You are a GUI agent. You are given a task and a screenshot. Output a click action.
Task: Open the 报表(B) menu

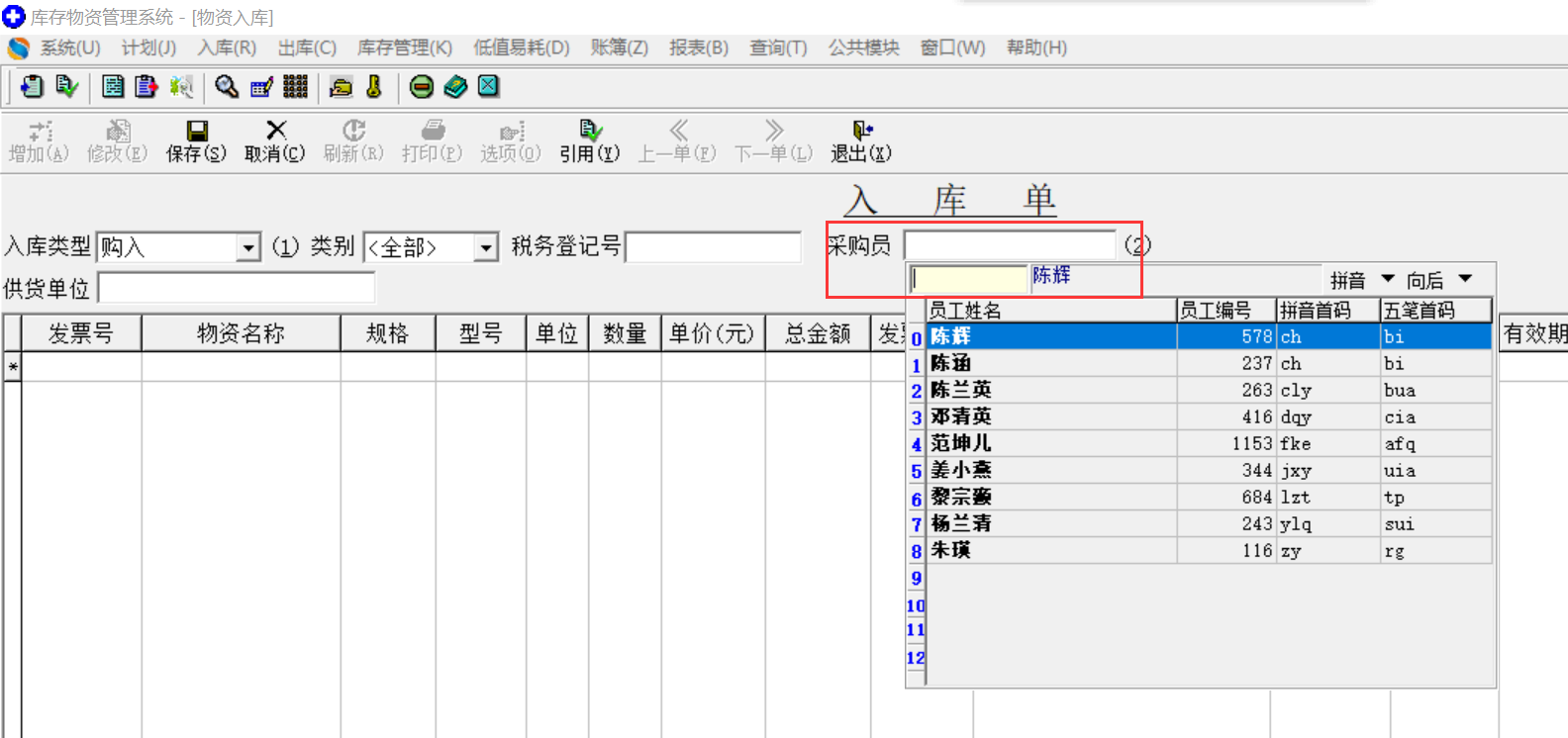tap(699, 47)
